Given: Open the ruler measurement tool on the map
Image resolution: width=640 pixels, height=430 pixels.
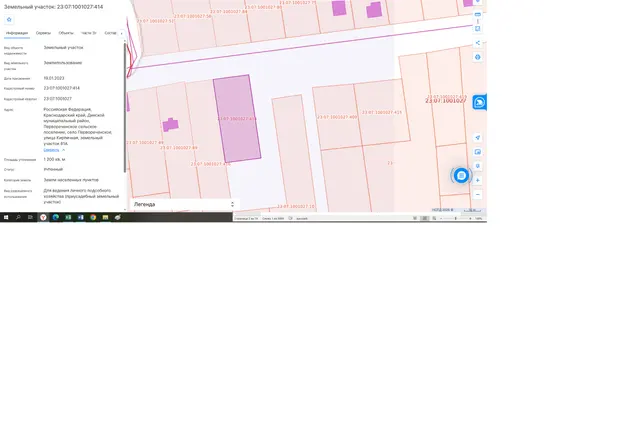Looking at the screenshot, I should [x=478, y=14].
